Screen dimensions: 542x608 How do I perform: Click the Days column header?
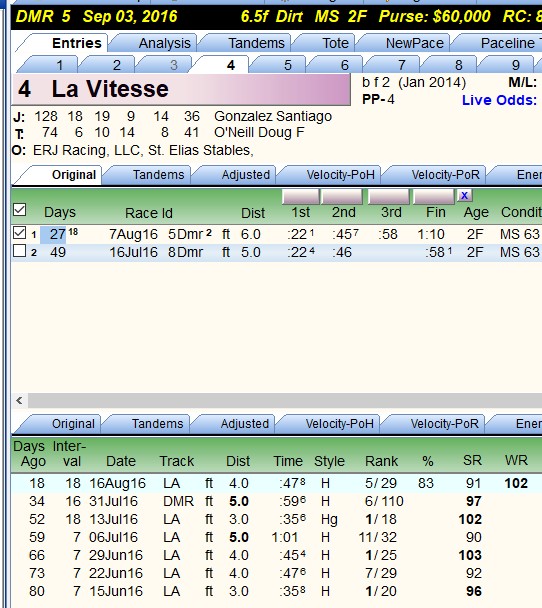(60, 212)
